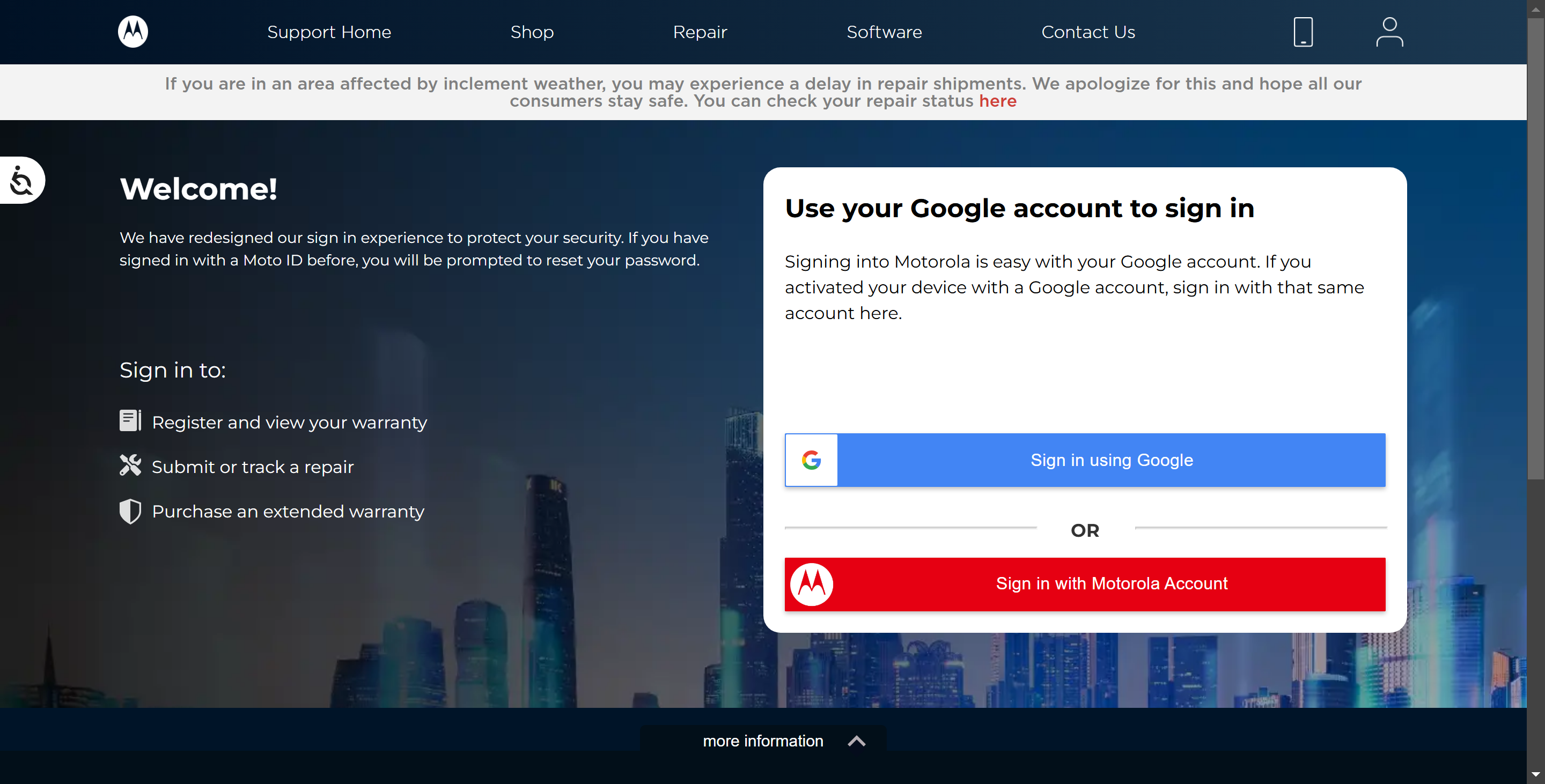Navigate to Contact Us
This screenshot has width=1545, height=784.
[1087, 32]
